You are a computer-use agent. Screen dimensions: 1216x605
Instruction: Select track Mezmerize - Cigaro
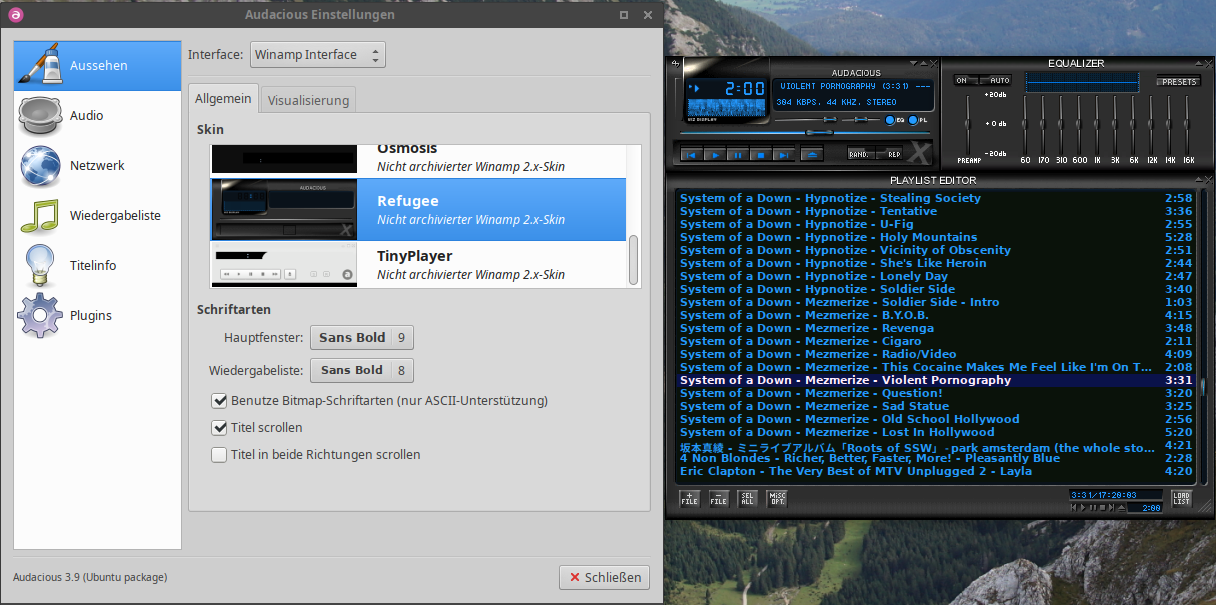click(x=937, y=341)
